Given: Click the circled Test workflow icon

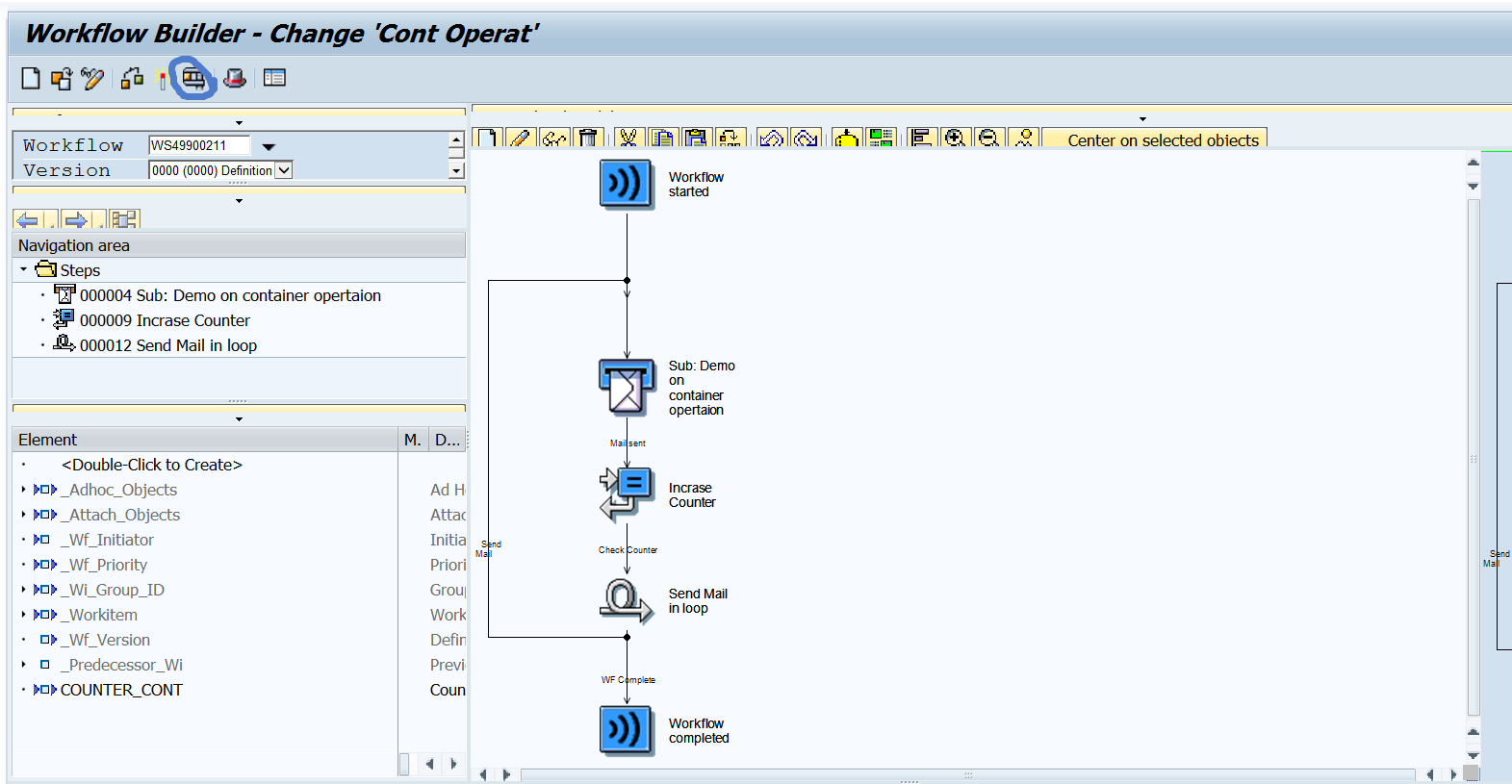Looking at the screenshot, I should pos(193,78).
